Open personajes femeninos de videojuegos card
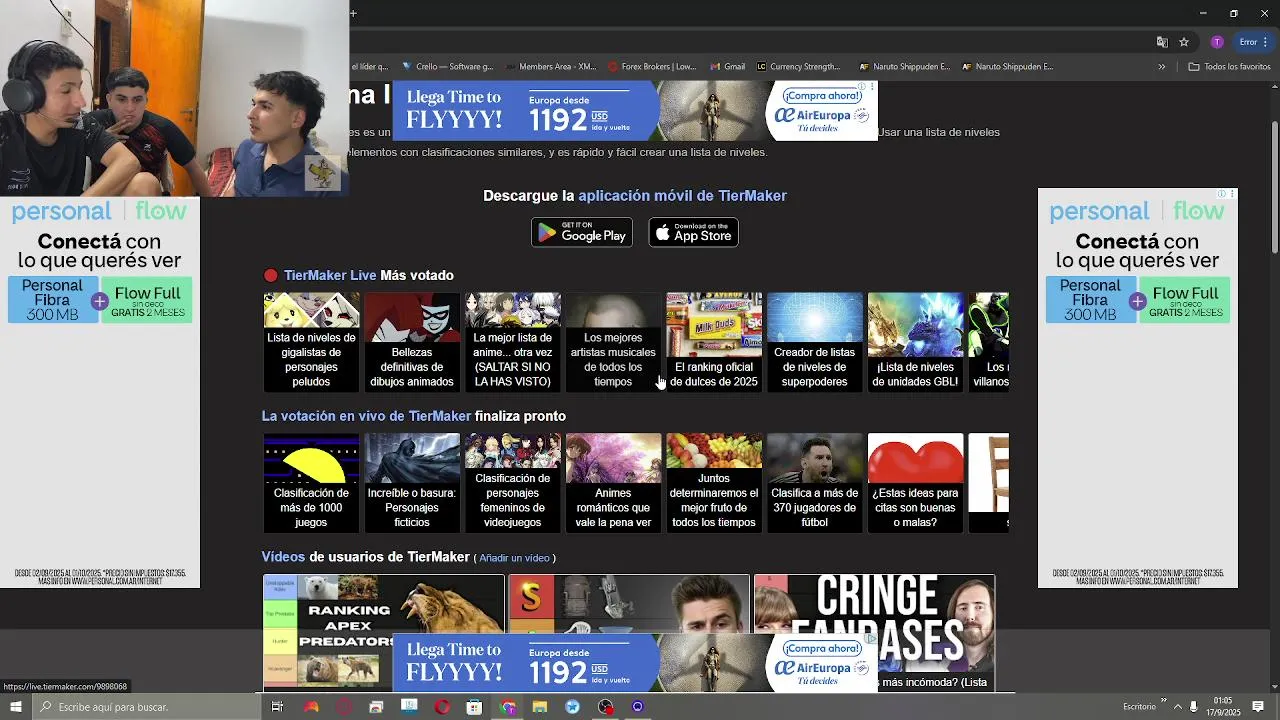Viewport: 1280px width, 720px height. 513,482
